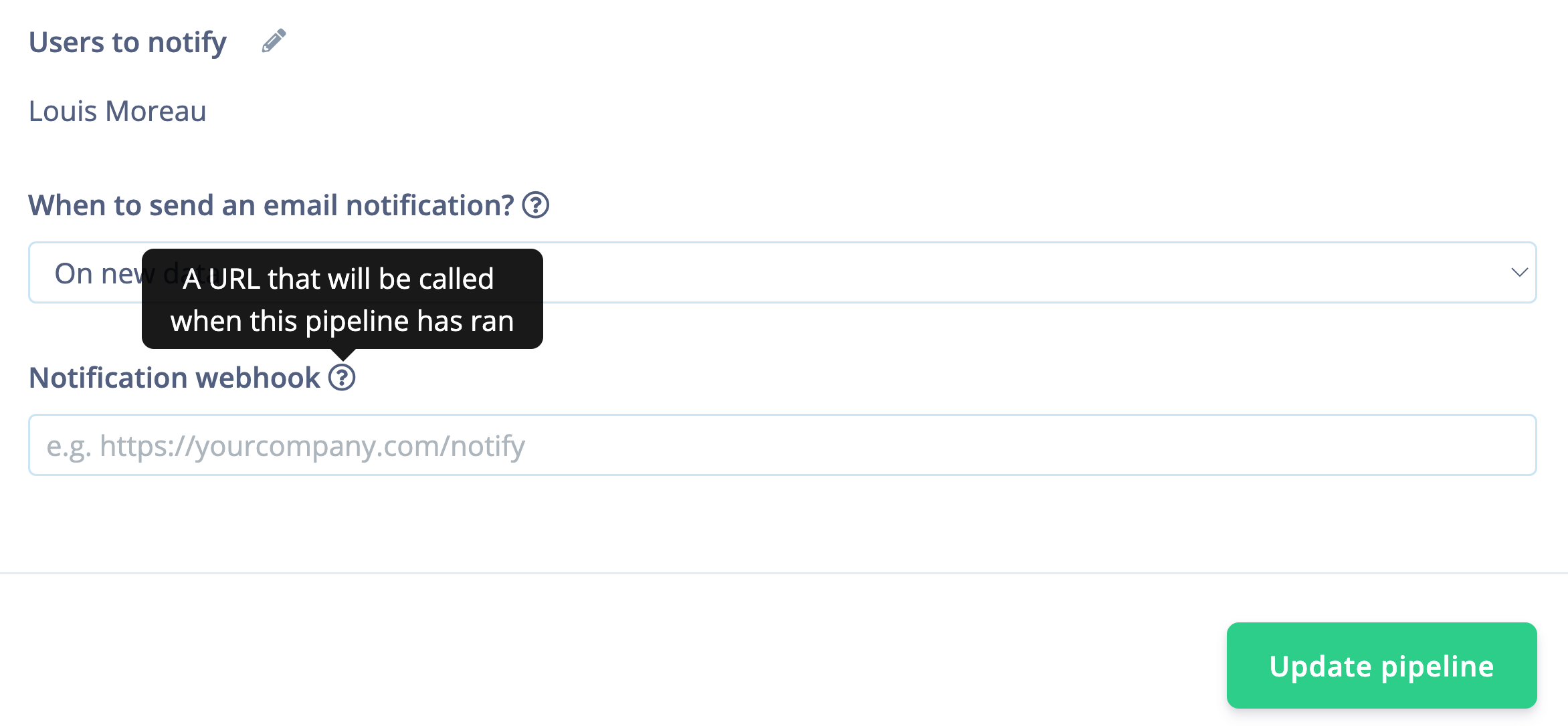
Task: Click the 'Notification webhook' label text
Action: pyautogui.click(x=175, y=378)
